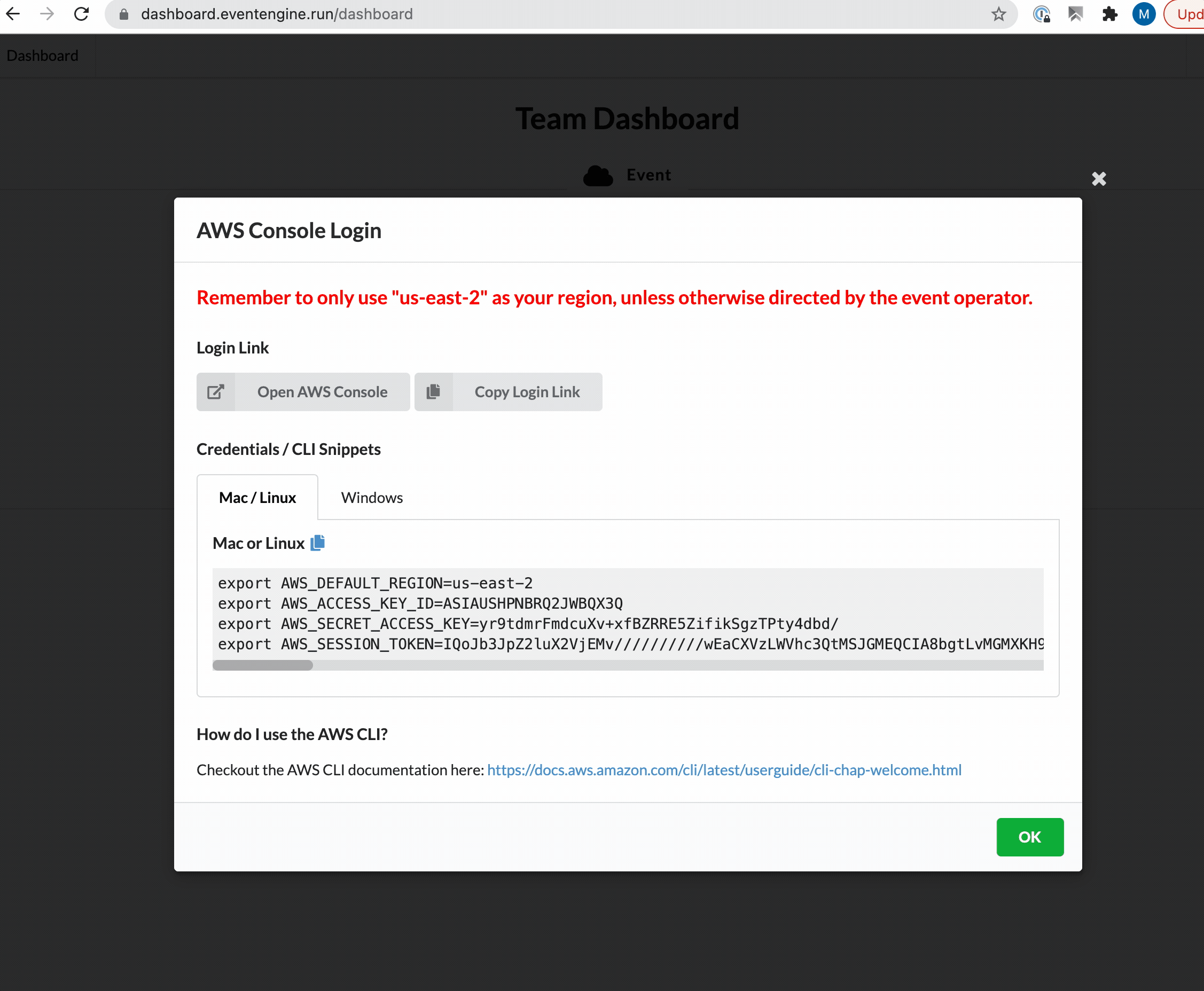Close the dialog with the X icon
Image resolution: width=1204 pixels, height=991 pixels.
coord(1099,179)
